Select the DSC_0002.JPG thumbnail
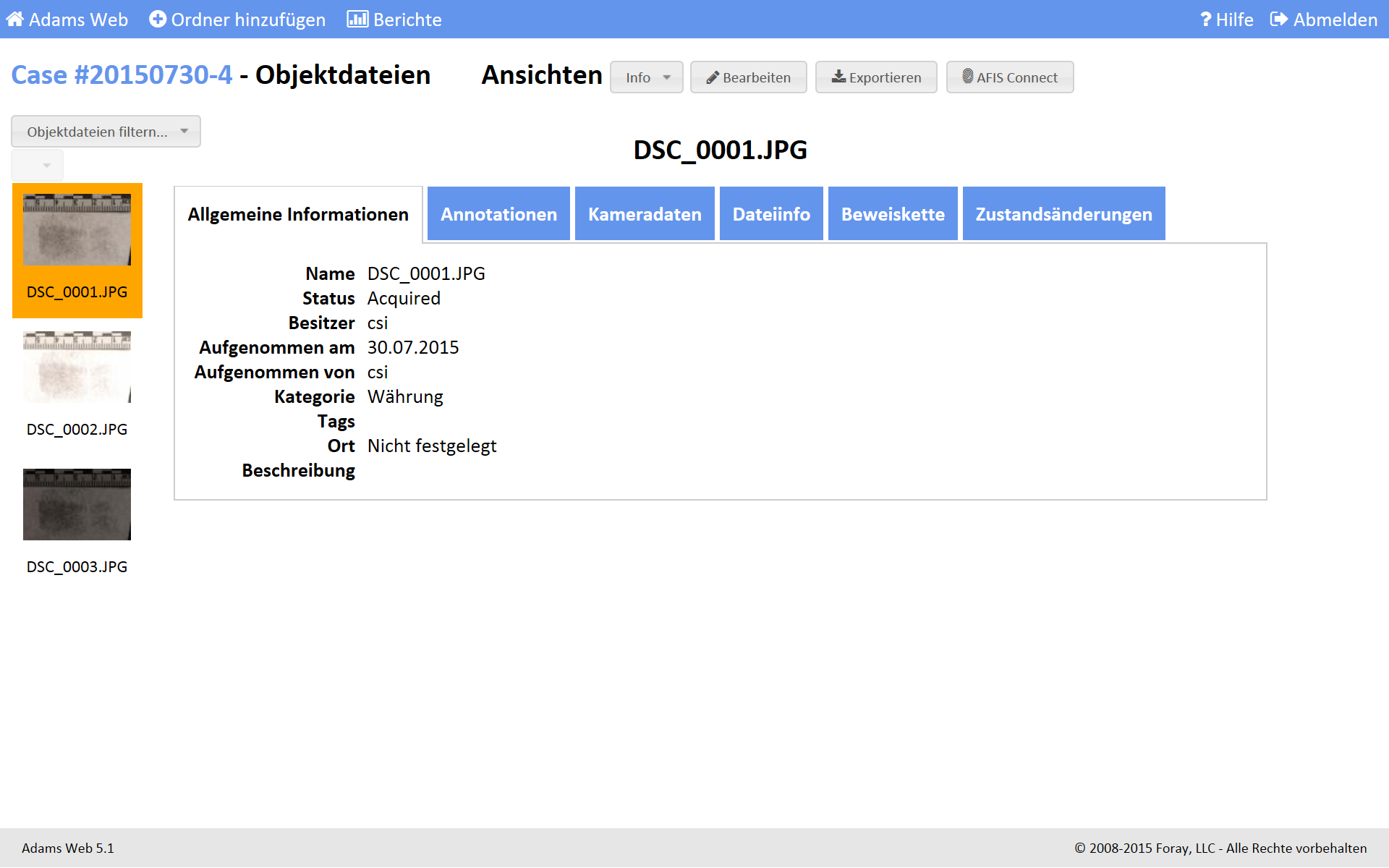 [x=77, y=367]
